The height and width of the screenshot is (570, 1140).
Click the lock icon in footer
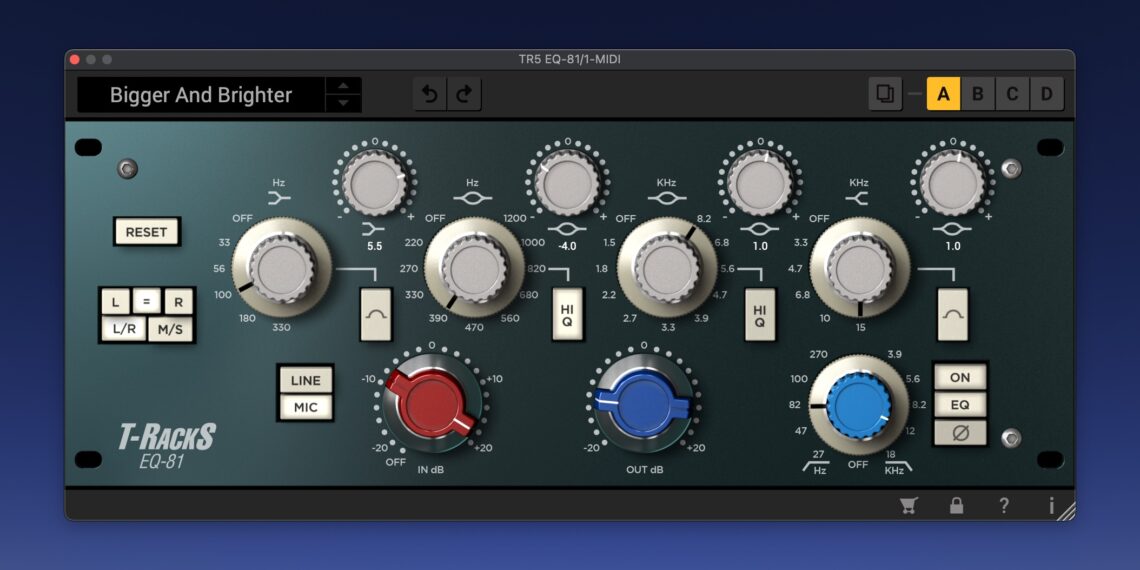click(956, 505)
